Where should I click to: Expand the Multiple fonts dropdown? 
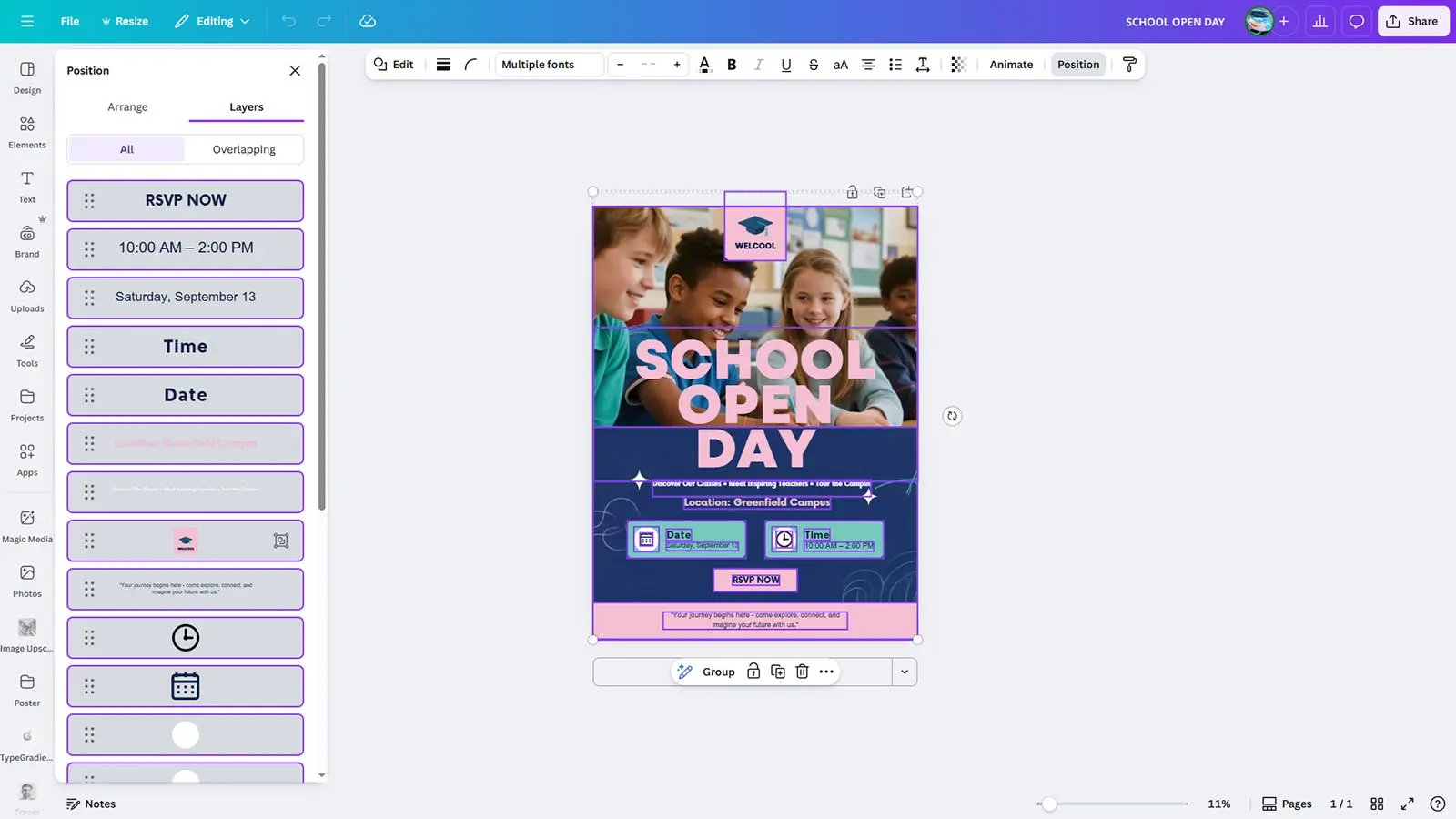[549, 65]
